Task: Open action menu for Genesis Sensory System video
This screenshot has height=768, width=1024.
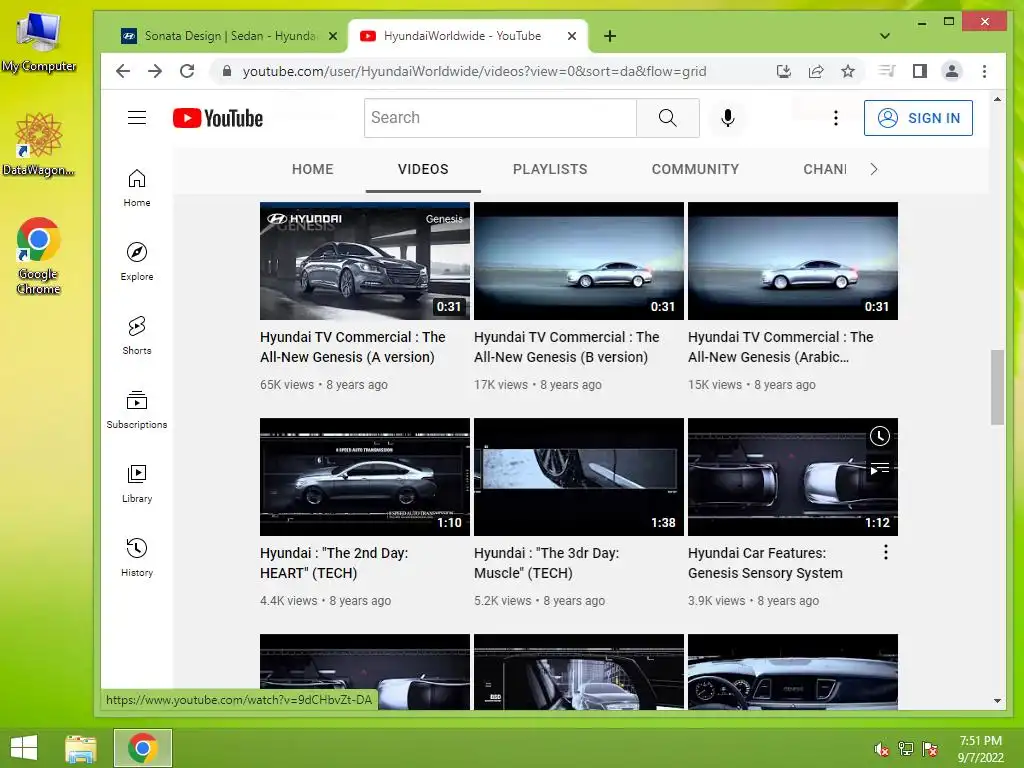Action: click(886, 552)
